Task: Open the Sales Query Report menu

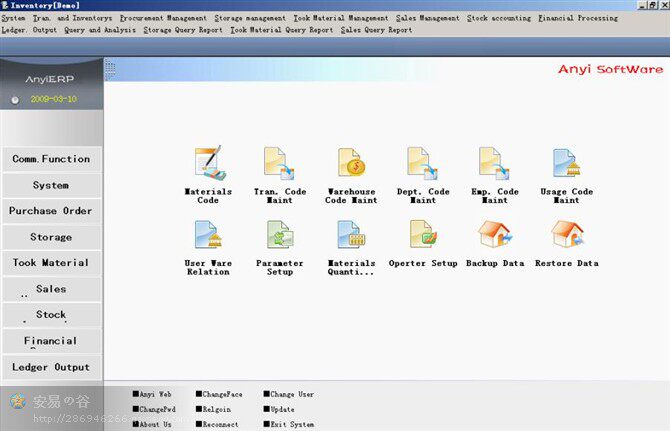Action: point(376,30)
